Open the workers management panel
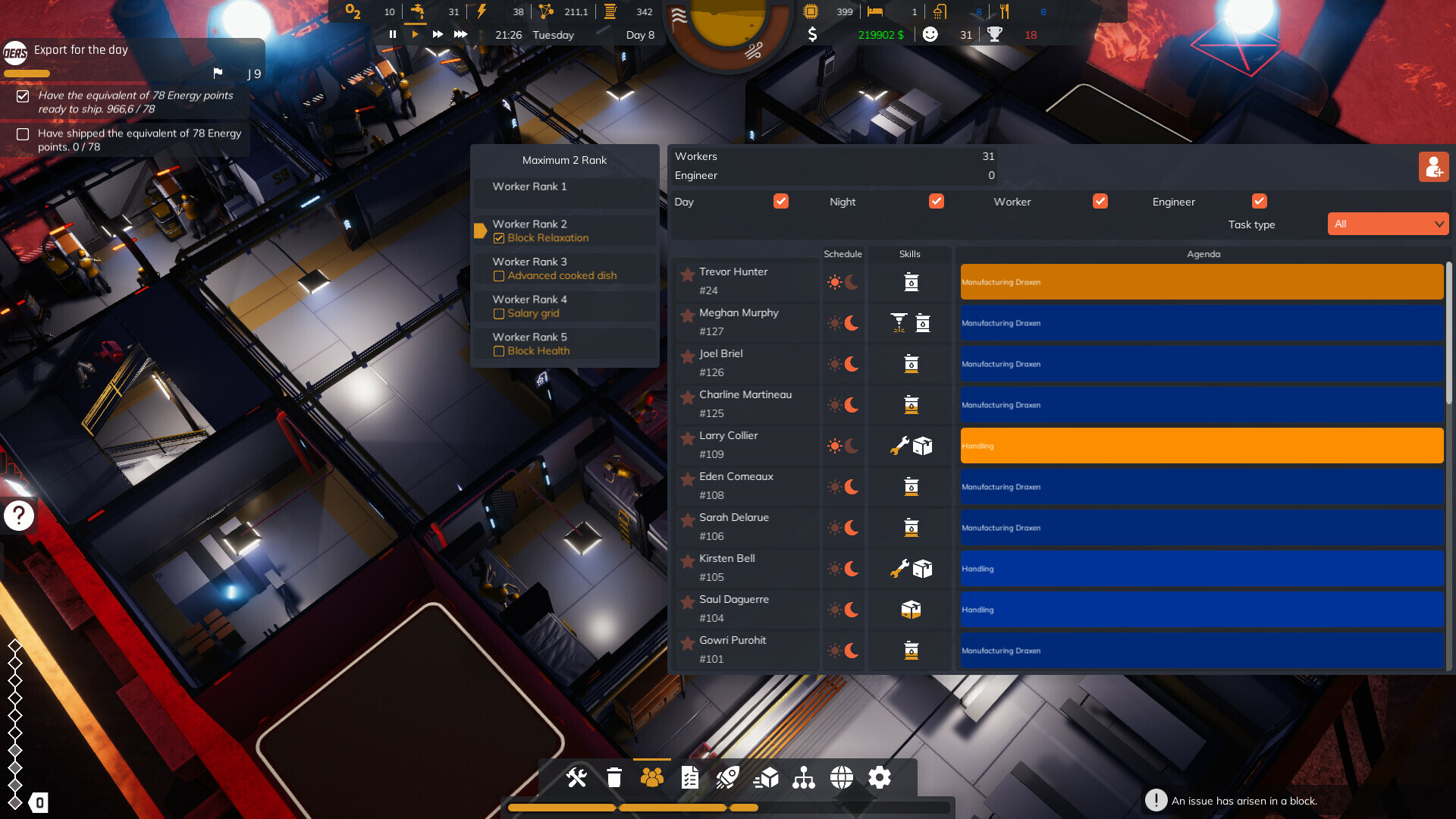This screenshot has width=1456, height=819. tap(651, 777)
